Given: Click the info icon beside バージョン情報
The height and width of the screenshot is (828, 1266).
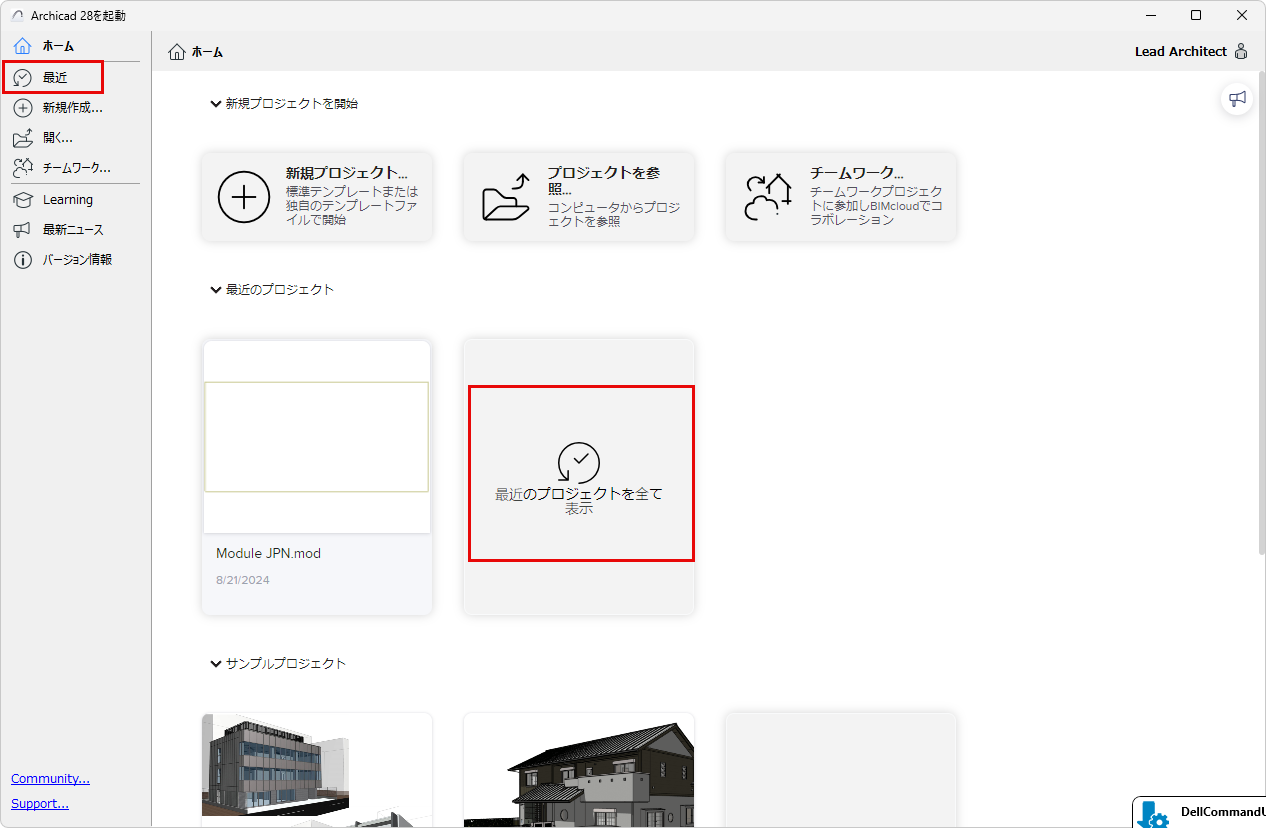Looking at the screenshot, I should click(23, 260).
